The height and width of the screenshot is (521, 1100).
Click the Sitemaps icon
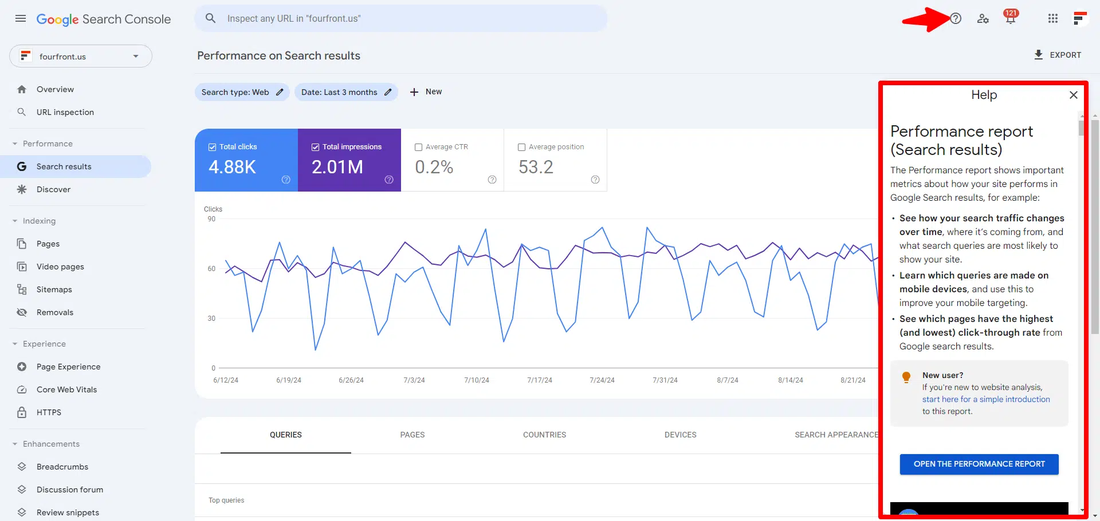(22, 290)
